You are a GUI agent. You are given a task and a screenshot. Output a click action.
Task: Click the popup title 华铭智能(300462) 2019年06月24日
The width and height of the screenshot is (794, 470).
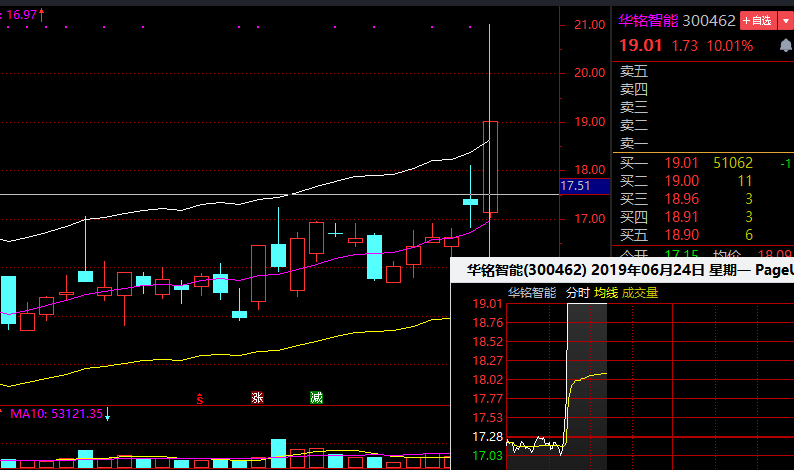click(585, 270)
